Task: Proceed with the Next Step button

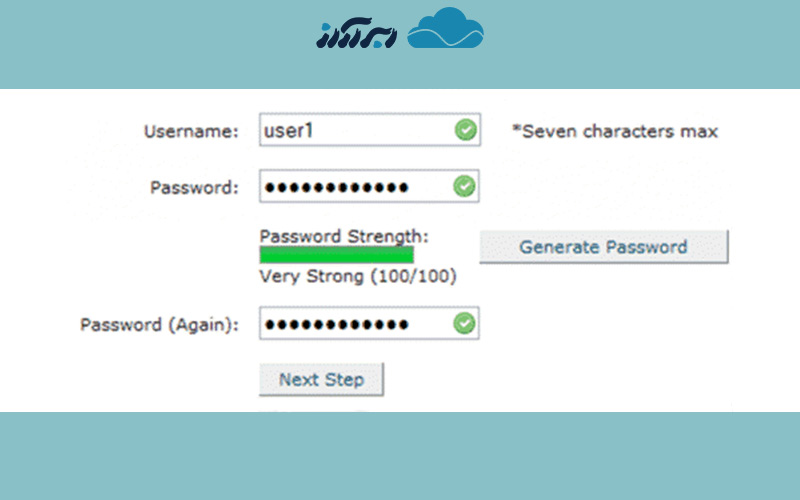Action: [x=321, y=380]
